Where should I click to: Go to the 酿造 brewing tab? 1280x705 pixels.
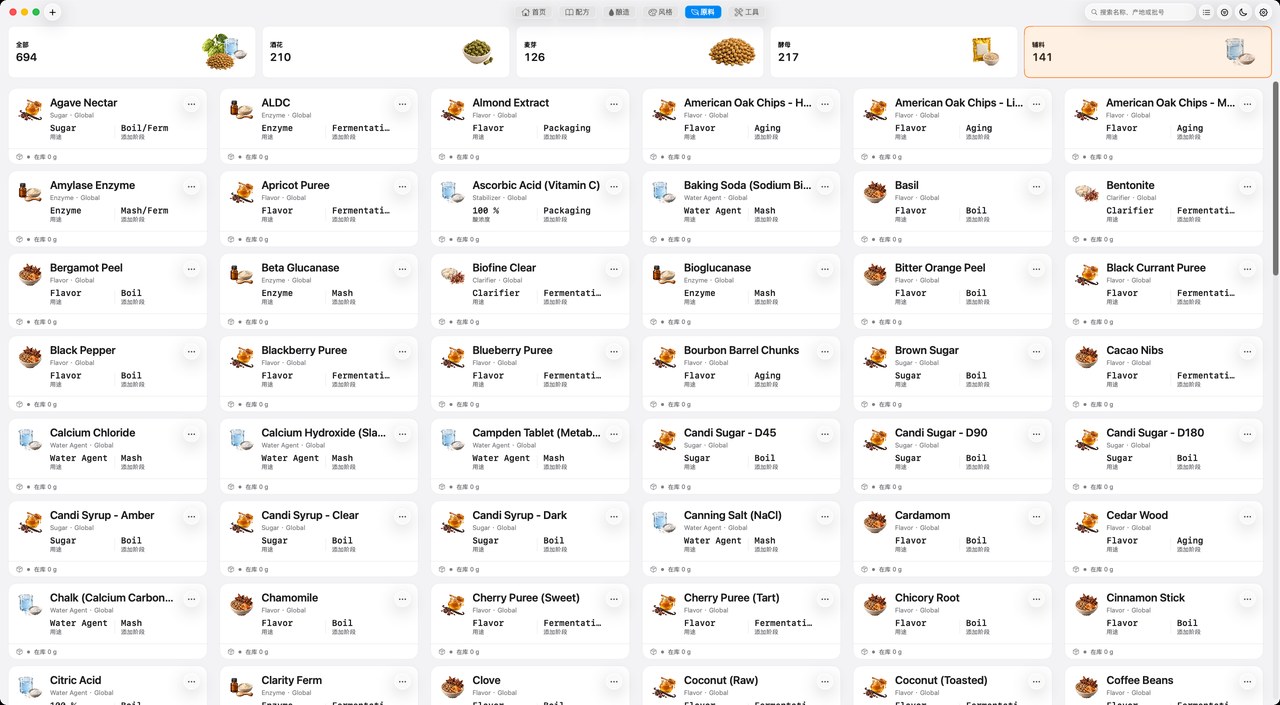[619, 12]
